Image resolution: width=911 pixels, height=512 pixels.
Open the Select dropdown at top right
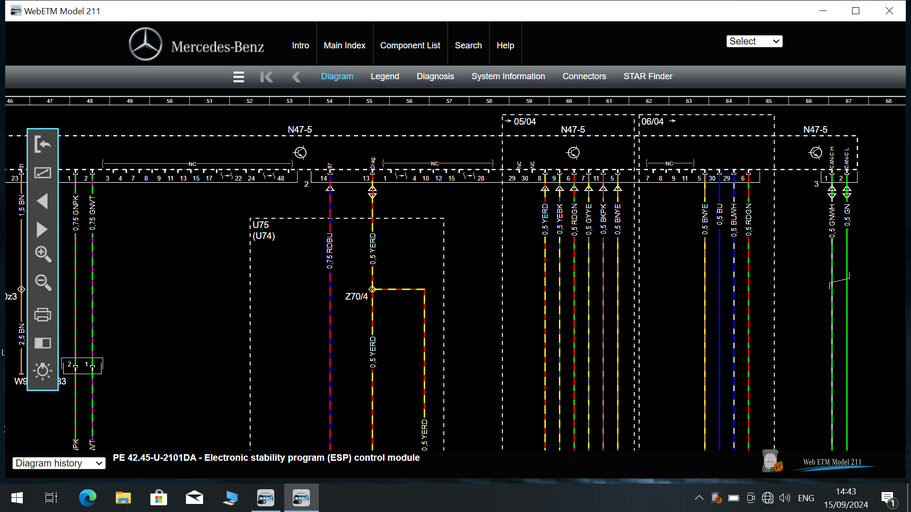(x=754, y=41)
